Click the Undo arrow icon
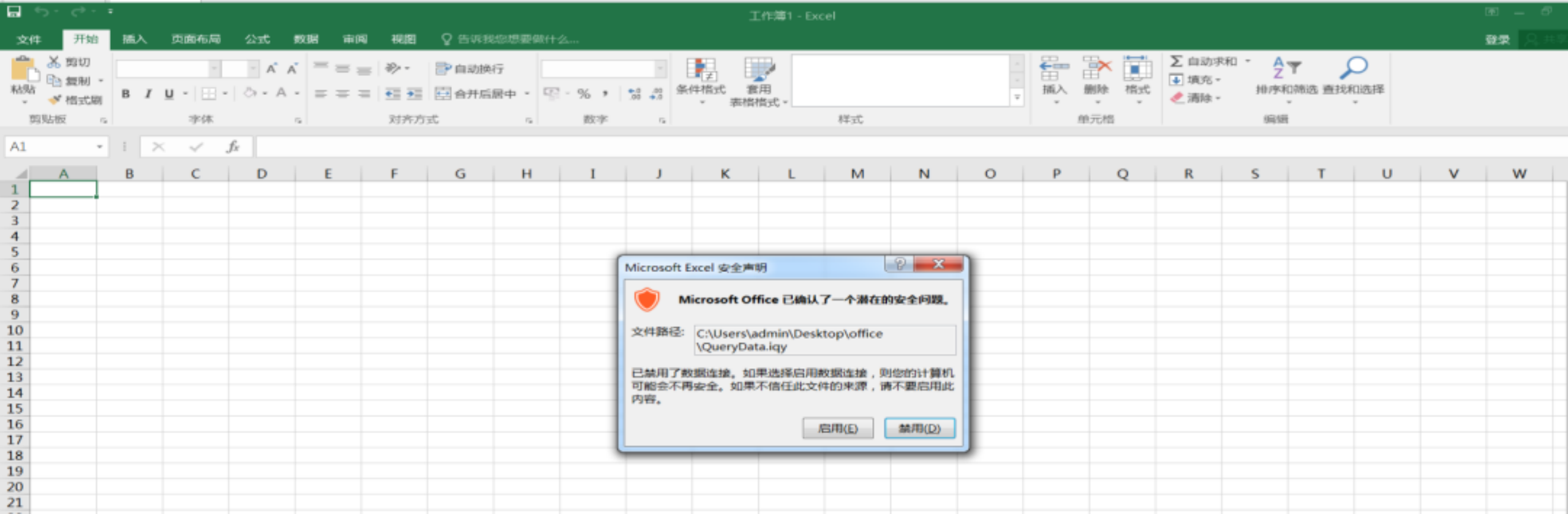Screen dimensions: 1568x514 click(42, 12)
